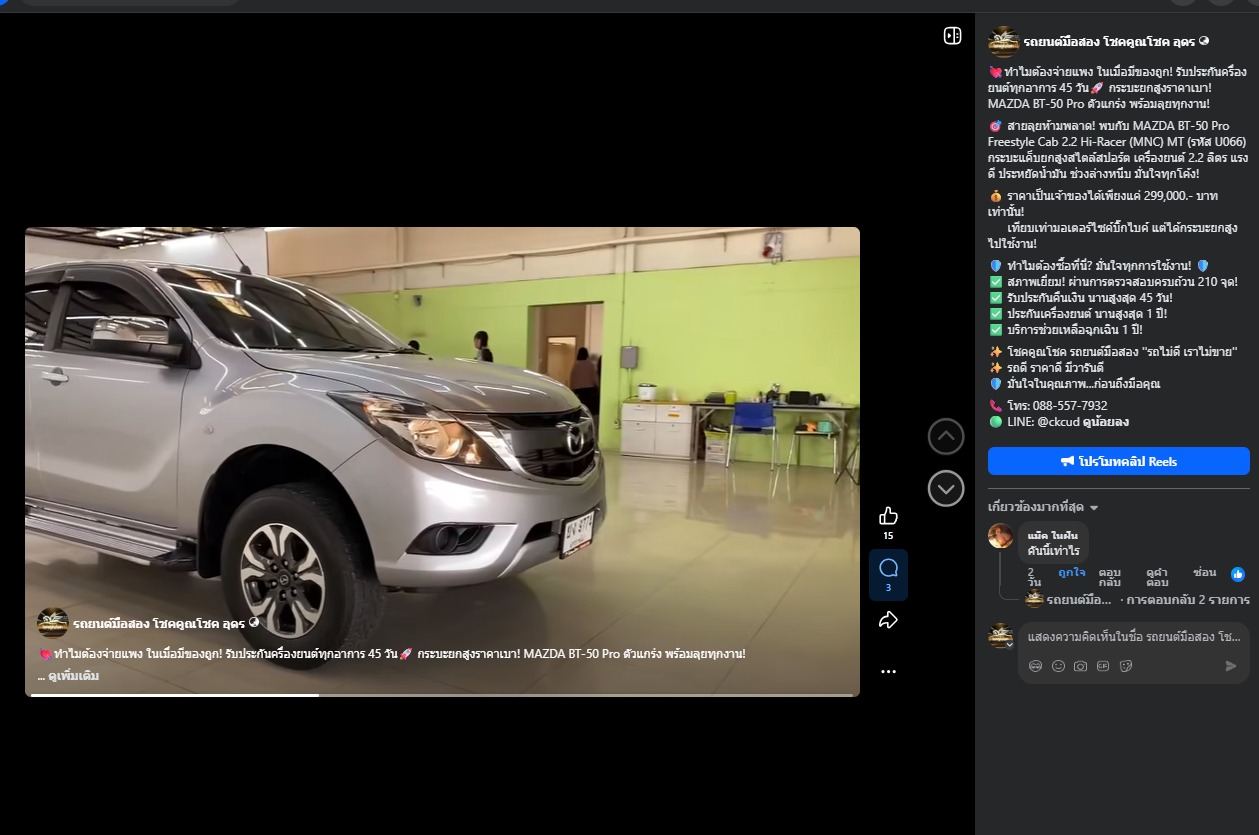The width and height of the screenshot is (1259, 835).
Task: Focus the comment input field
Action: [1133, 637]
